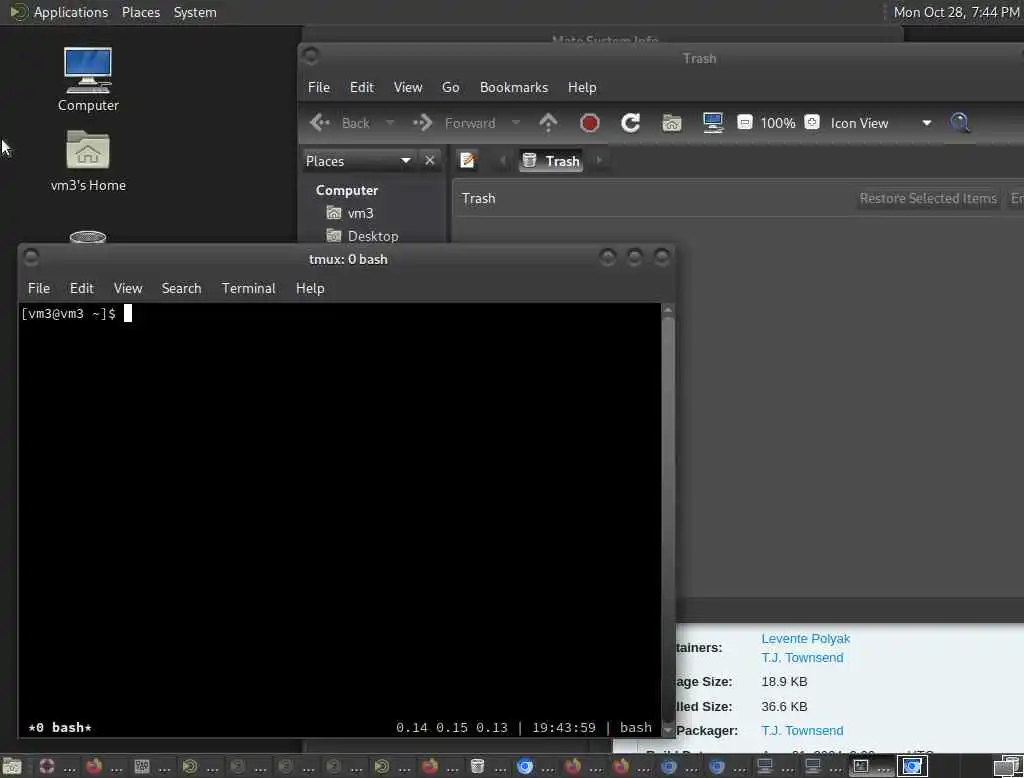Open terminal File menu

click(x=39, y=288)
